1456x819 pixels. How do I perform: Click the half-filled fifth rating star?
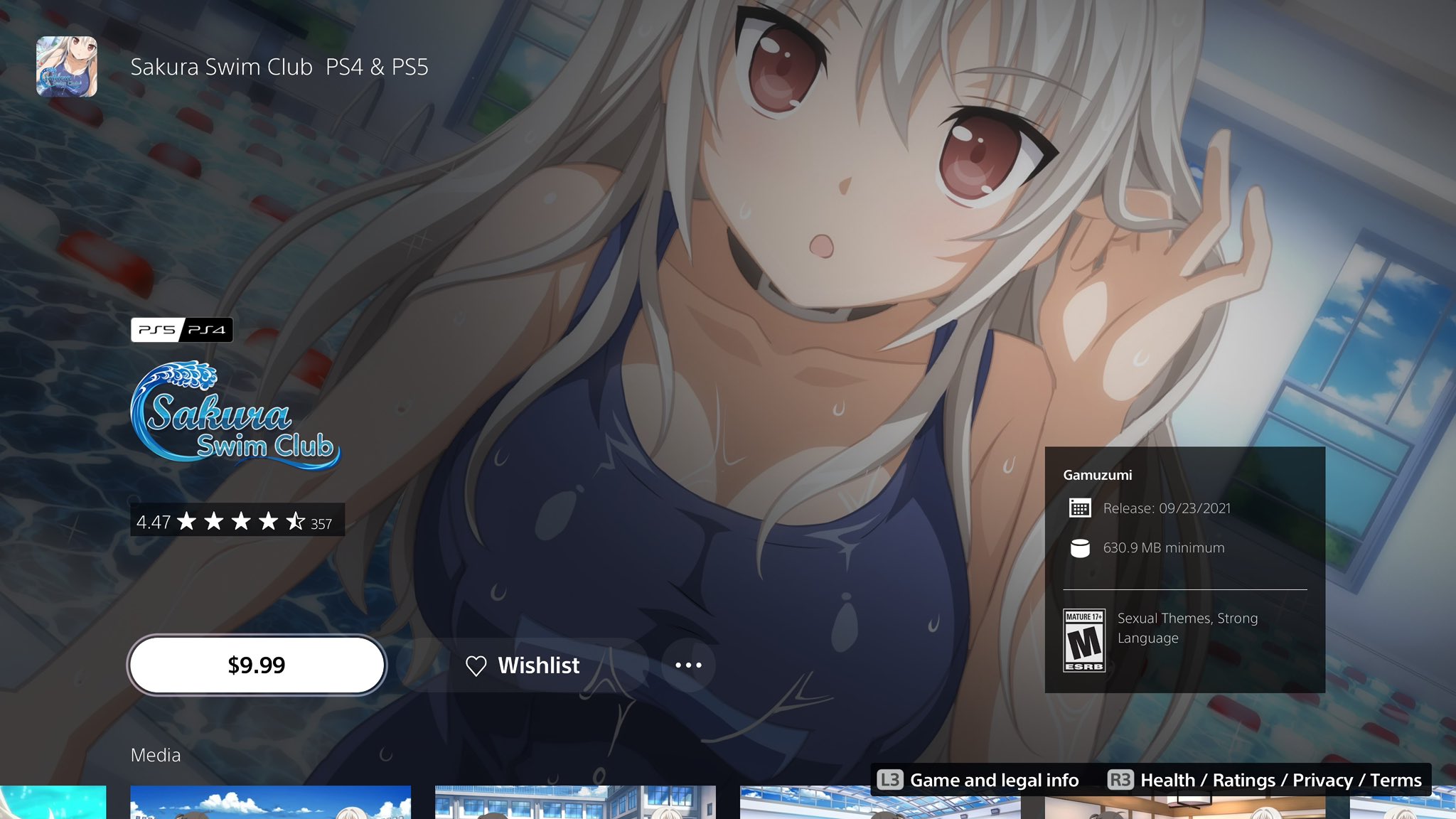tap(296, 522)
